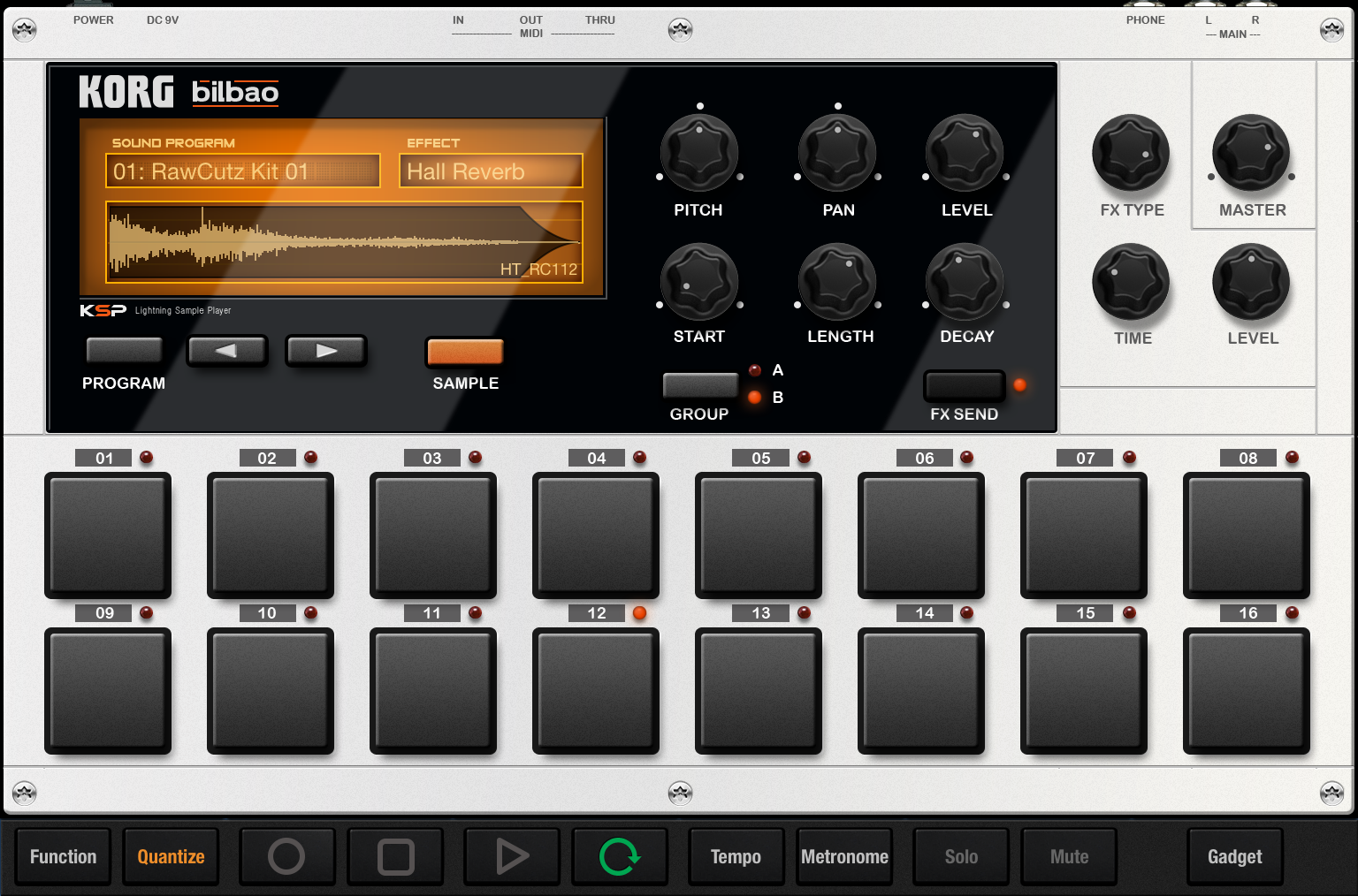This screenshot has height=896, width=1358.
Task: Click the LENGTH knob
Action: (x=837, y=281)
